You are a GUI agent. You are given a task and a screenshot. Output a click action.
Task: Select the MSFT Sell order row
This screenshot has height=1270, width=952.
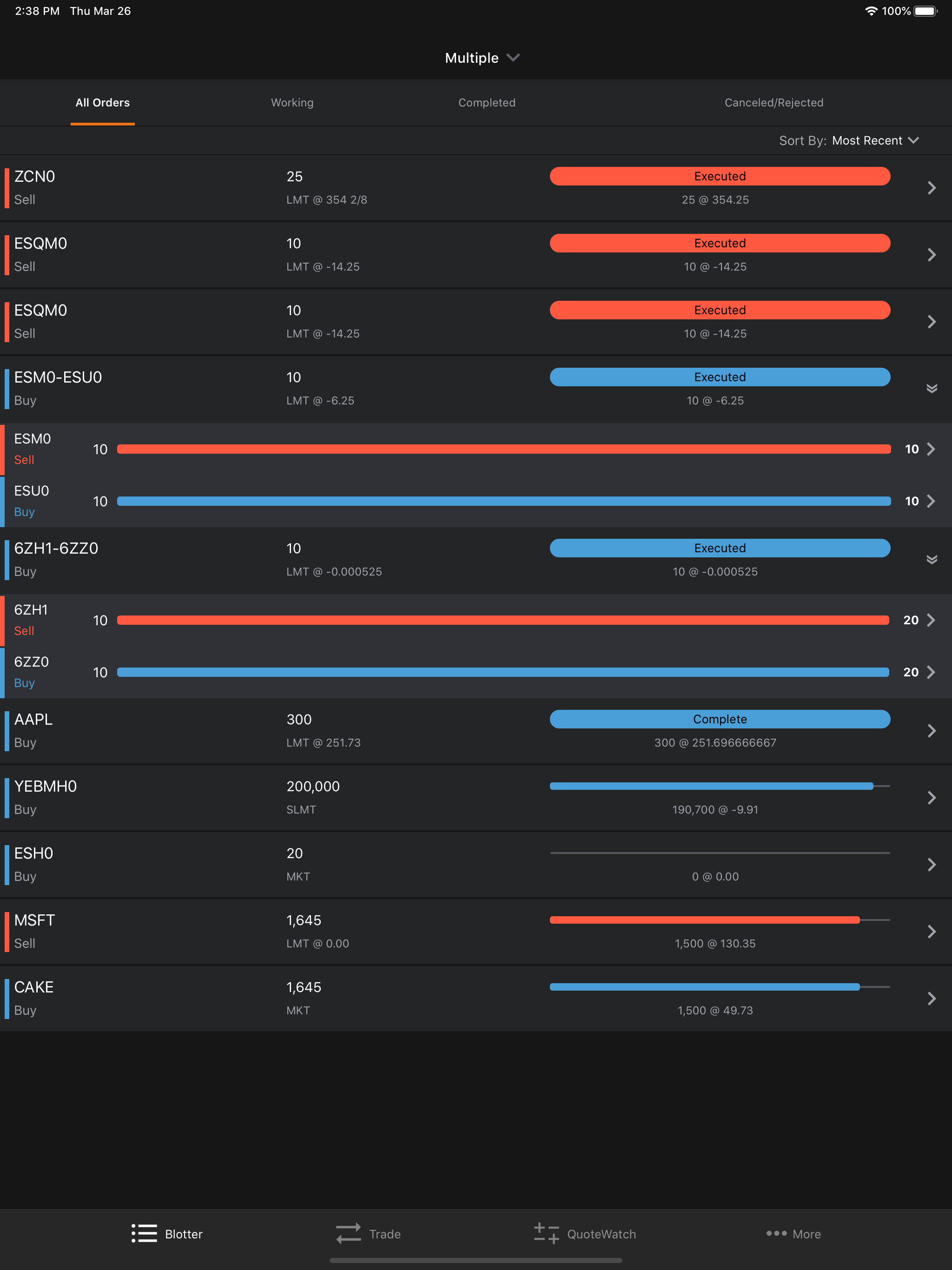click(x=476, y=932)
